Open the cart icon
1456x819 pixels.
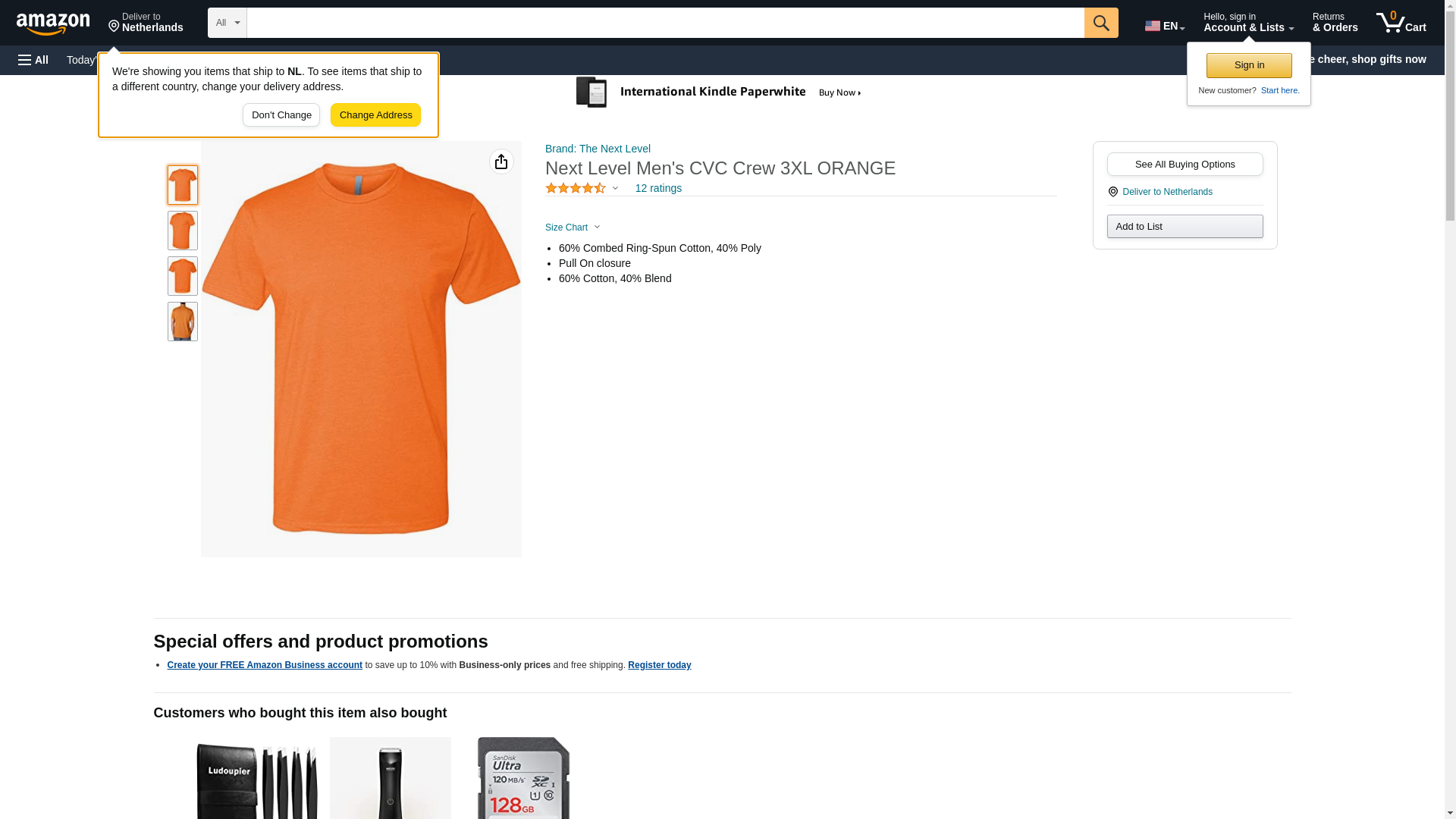coord(1401,23)
